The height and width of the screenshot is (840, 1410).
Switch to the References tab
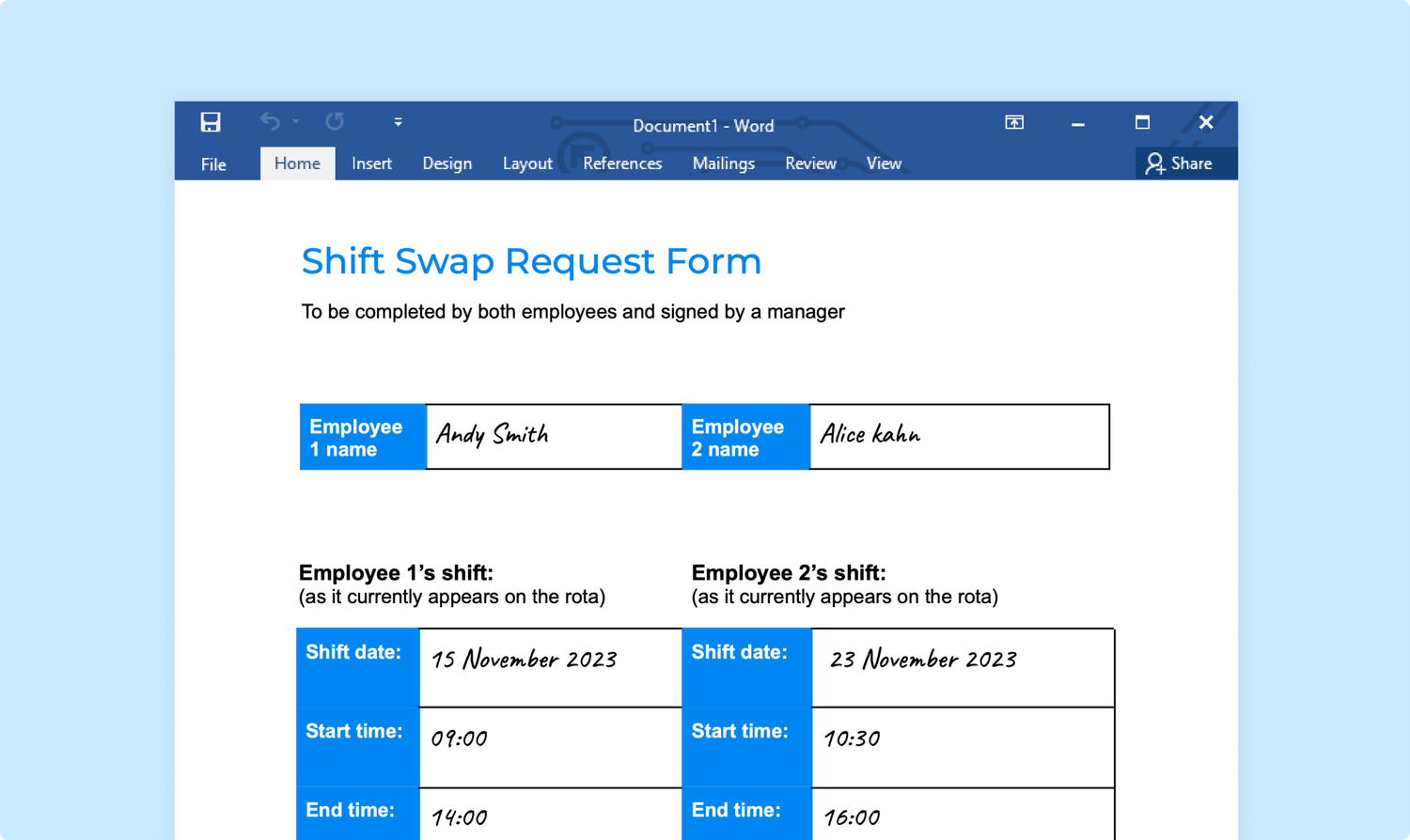tap(622, 163)
